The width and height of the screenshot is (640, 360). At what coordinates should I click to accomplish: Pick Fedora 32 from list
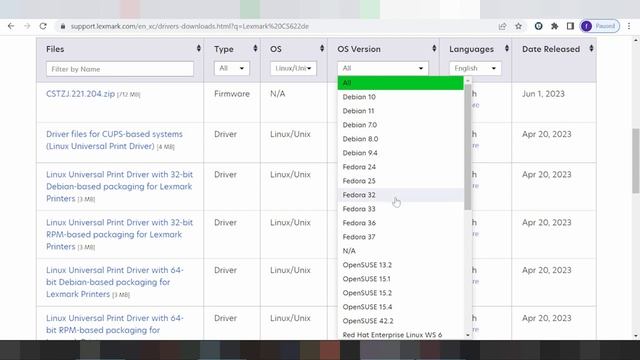coord(400,195)
